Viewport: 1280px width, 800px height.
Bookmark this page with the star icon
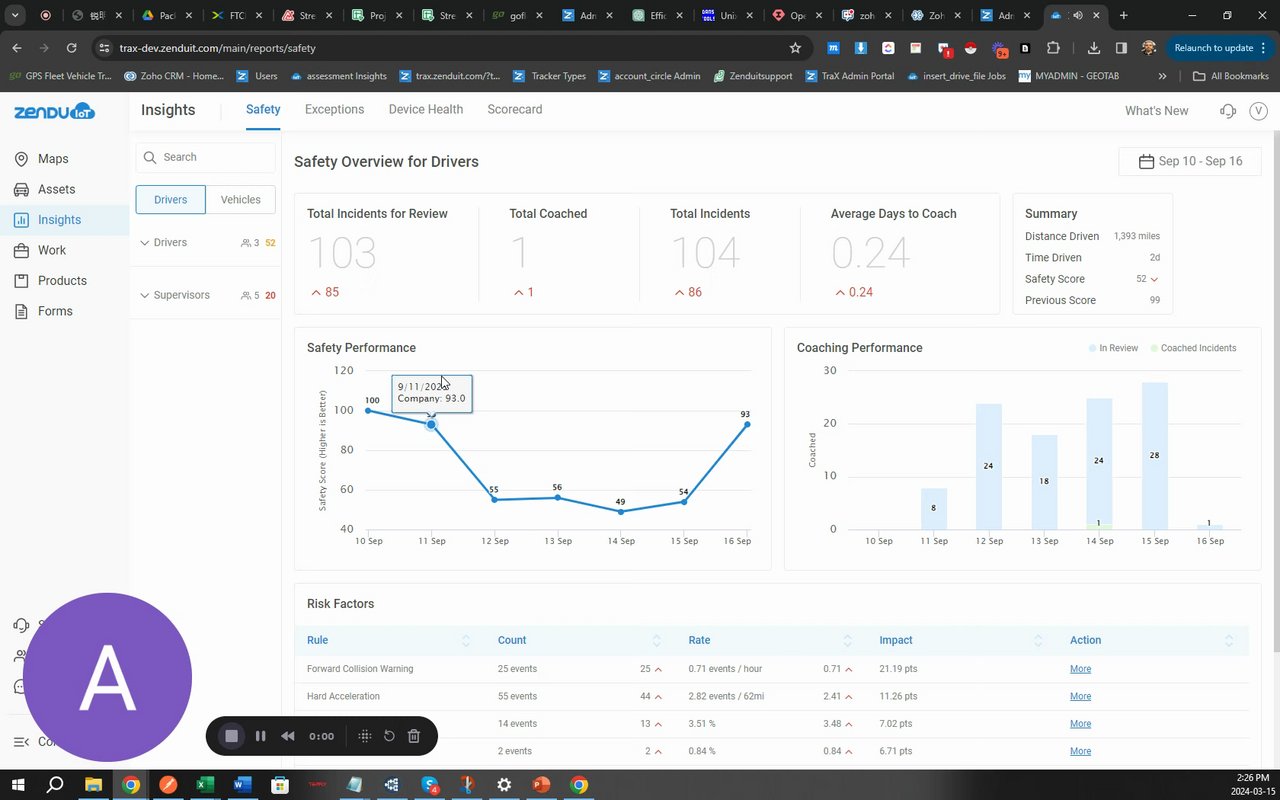coord(795,48)
